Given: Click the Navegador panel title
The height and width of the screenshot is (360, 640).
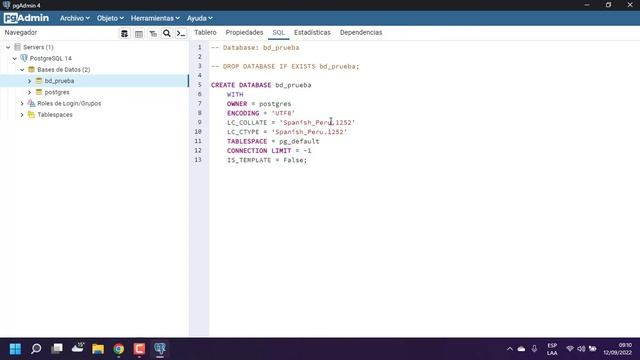Looking at the screenshot, I should tap(21, 33).
